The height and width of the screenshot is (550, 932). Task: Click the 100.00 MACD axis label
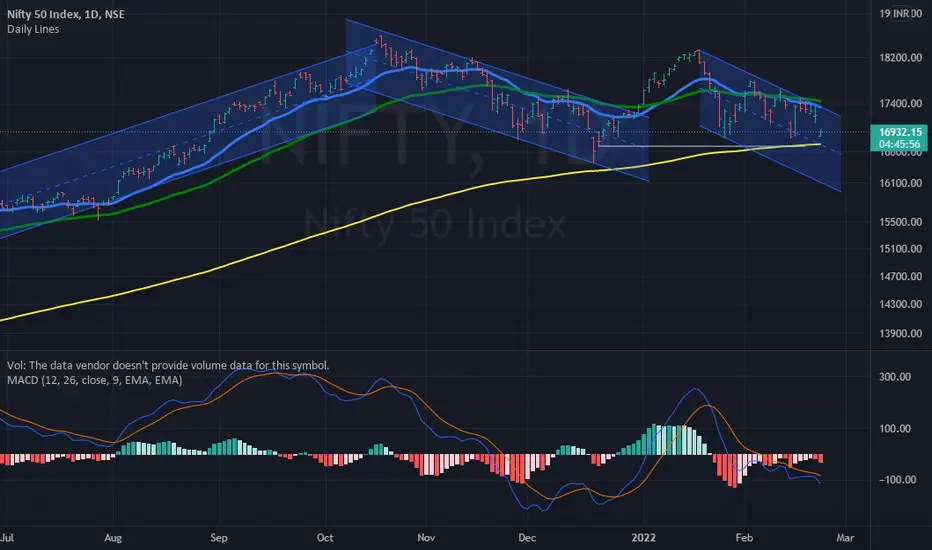click(895, 429)
